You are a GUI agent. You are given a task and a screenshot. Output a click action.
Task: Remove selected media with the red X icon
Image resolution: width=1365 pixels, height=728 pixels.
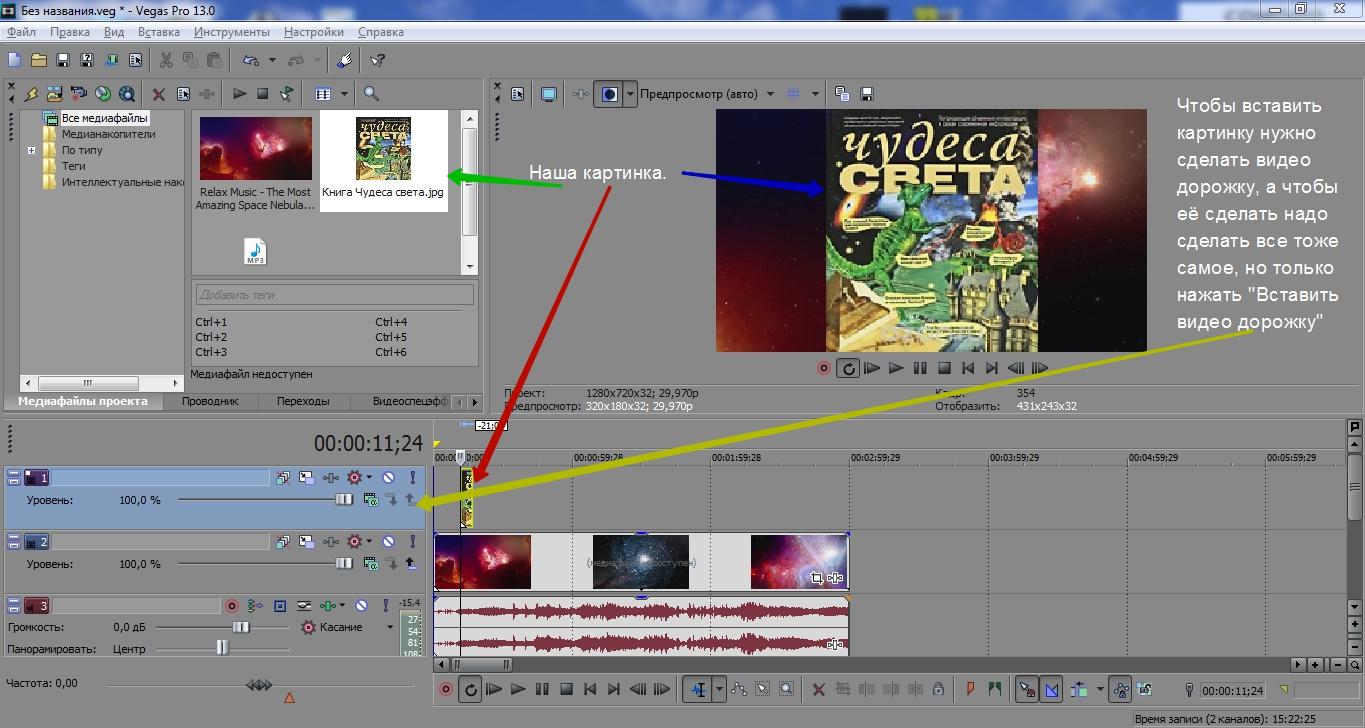click(x=158, y=94)
